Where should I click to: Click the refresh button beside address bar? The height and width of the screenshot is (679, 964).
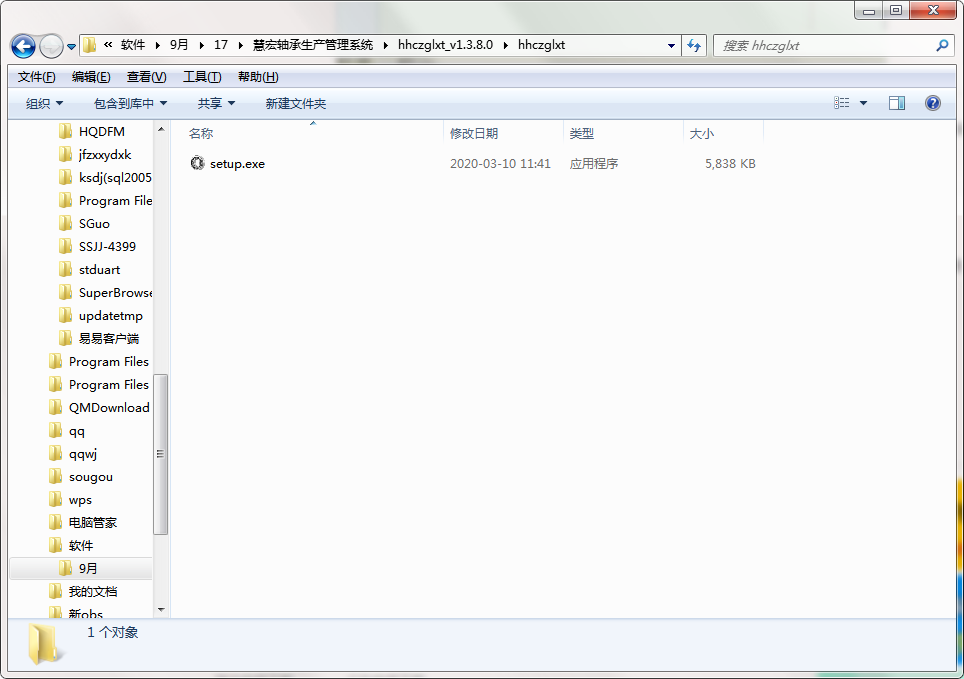coord(694,46)
